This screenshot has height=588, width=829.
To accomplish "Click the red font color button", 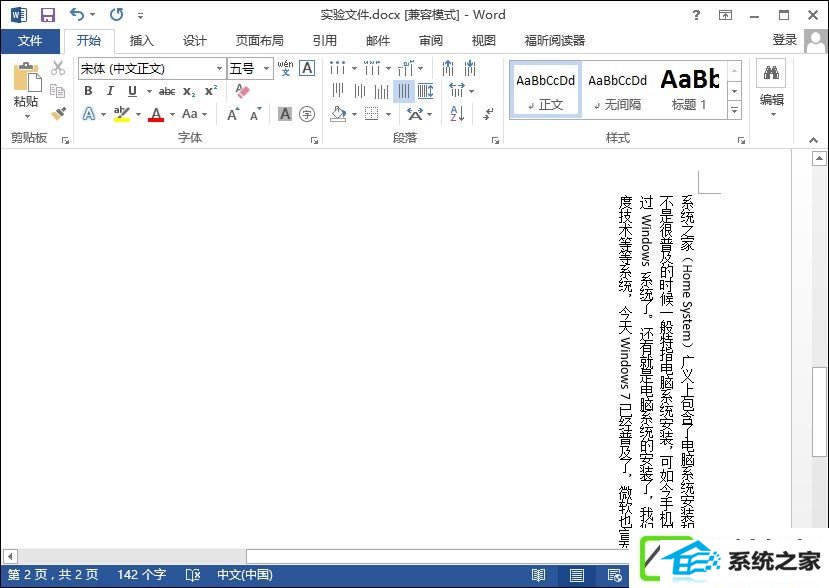I will 155,114.
